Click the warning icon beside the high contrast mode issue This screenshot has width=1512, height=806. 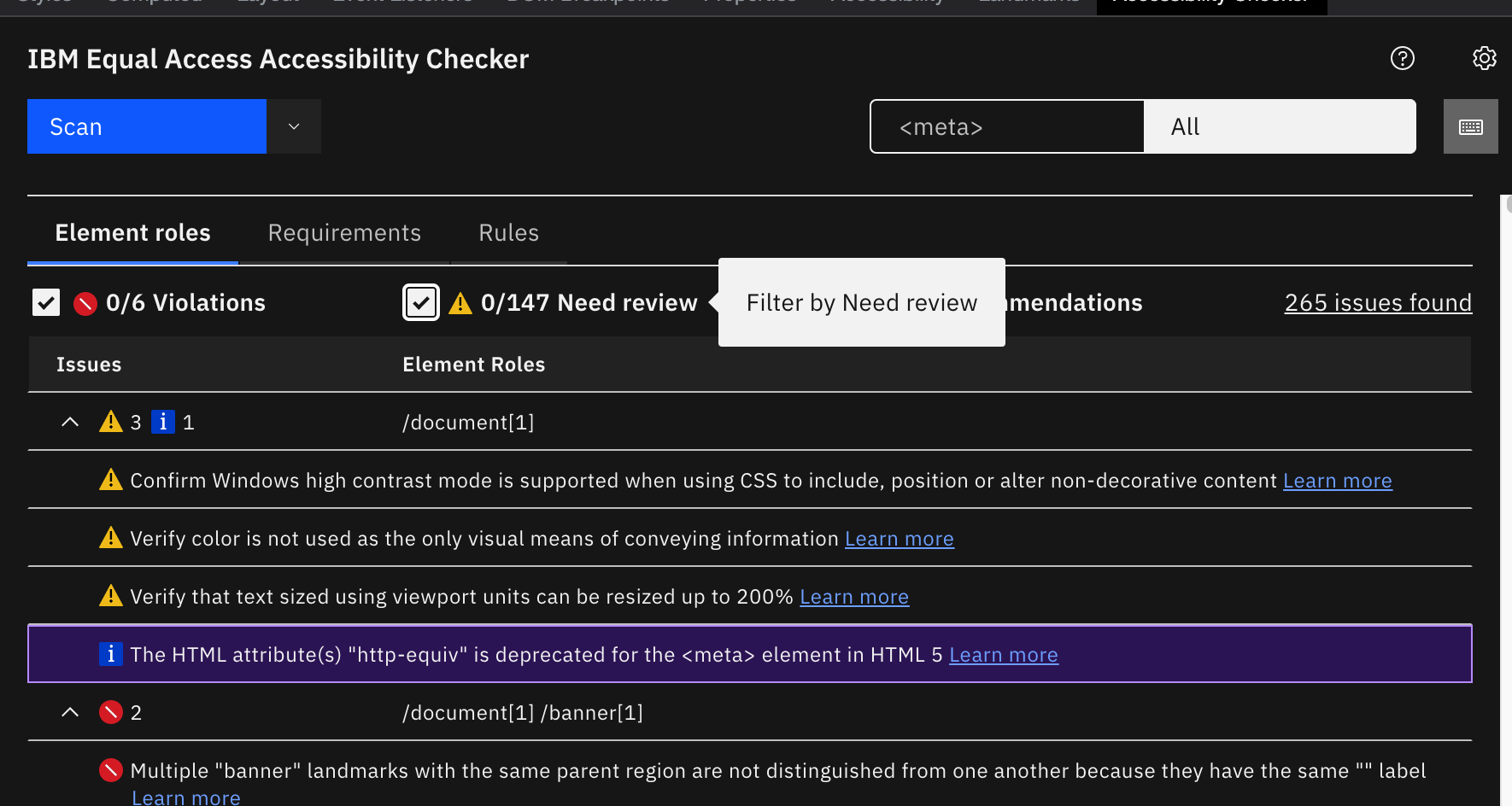[x=110, y=480]
